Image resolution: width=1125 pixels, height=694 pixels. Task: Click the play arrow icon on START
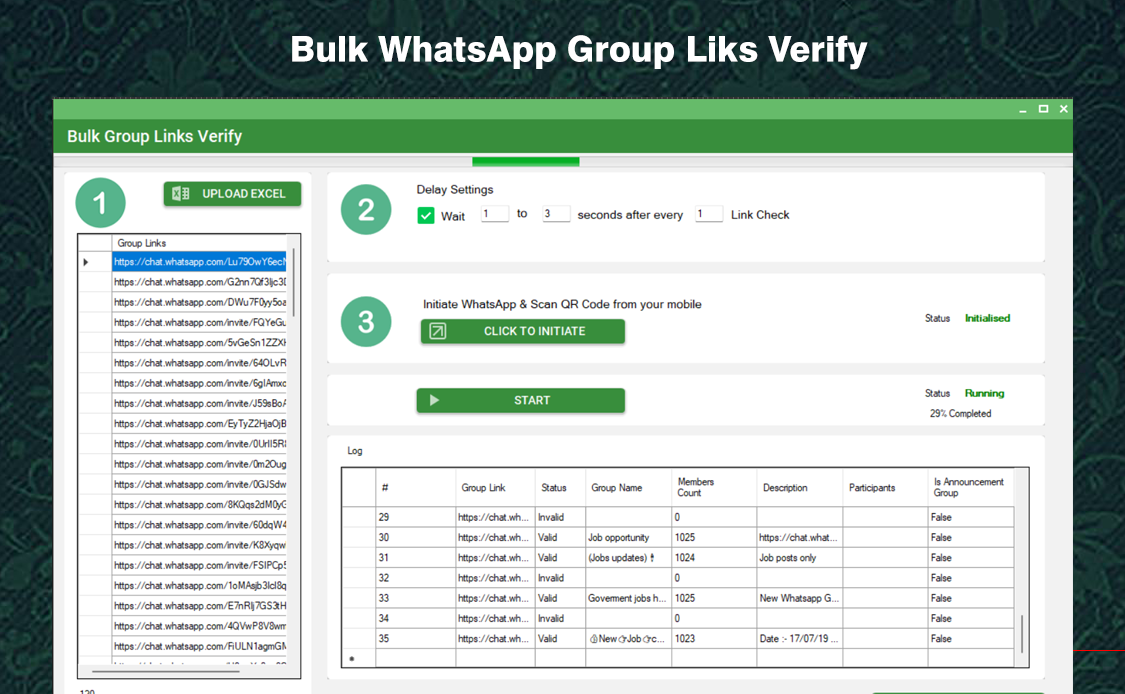434,400
